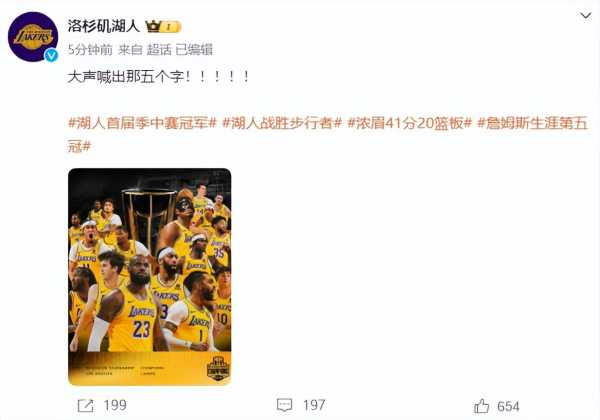Click the blue verified badge on avatar
600x420 pixels.
click(x=51, y=55)
